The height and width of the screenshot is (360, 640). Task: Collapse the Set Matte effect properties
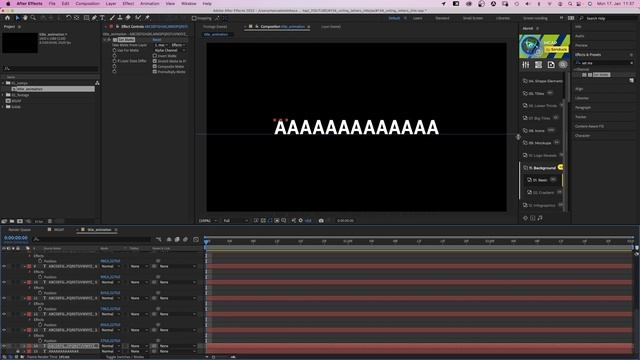point(105,40)
